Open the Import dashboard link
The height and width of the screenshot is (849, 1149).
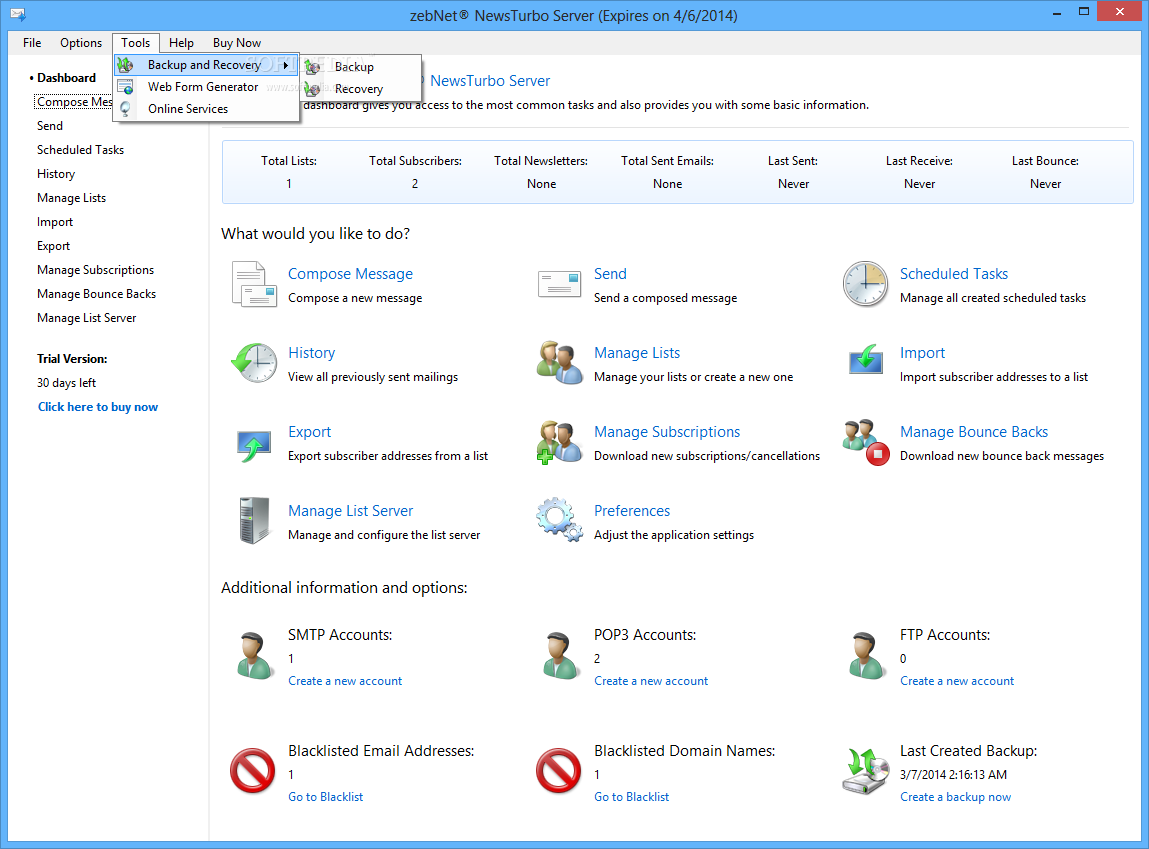923,353
